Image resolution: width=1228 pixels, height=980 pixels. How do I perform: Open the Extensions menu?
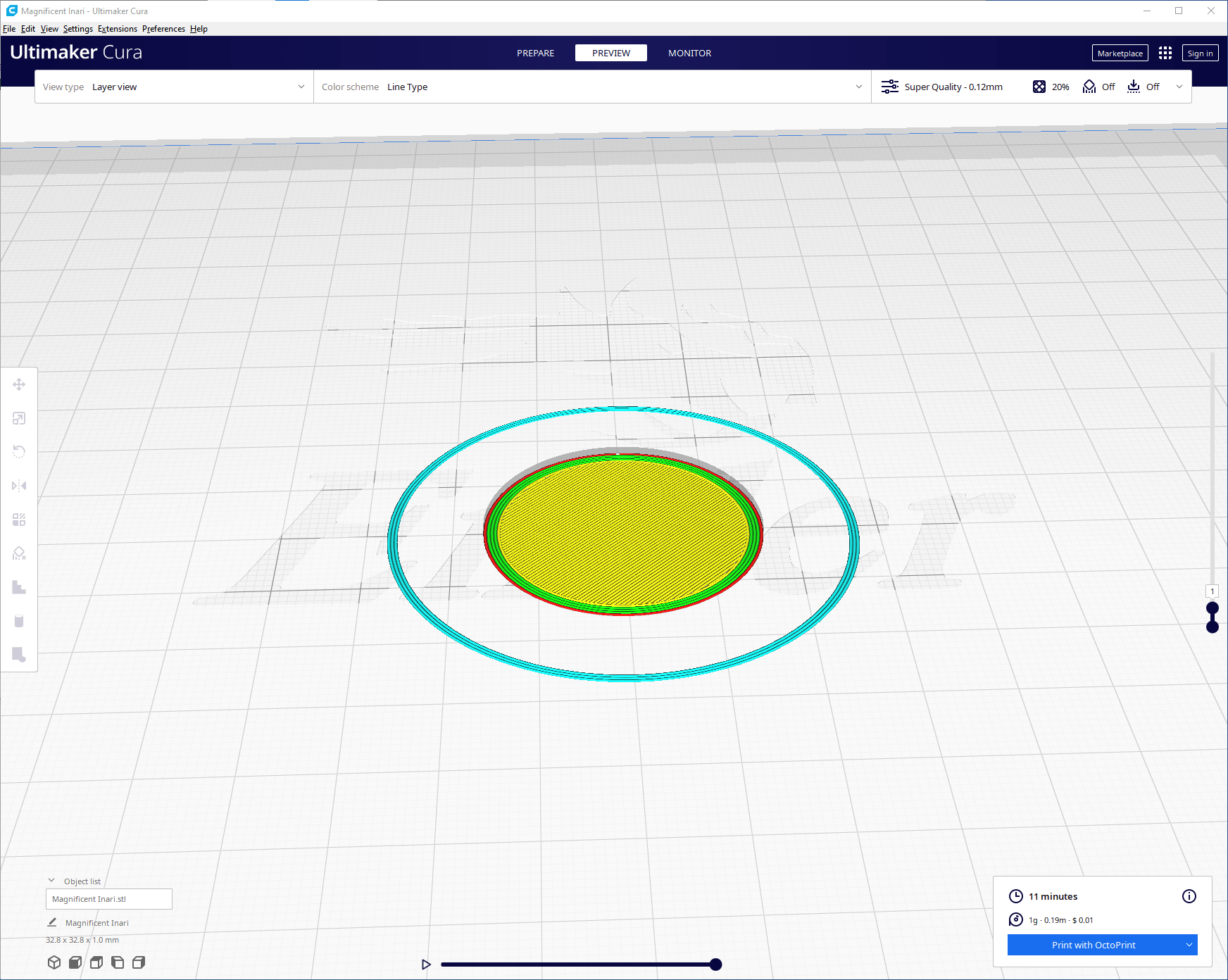pyautogui.click(x=118, y=29)
